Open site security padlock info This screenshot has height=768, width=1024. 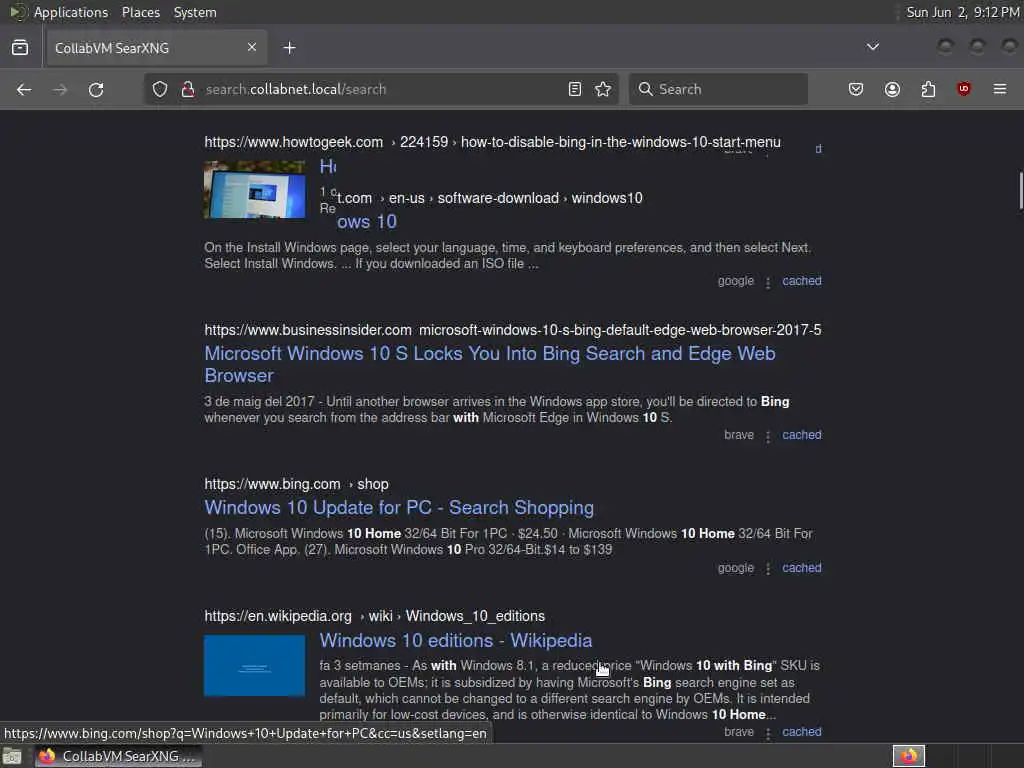point(187,89)
